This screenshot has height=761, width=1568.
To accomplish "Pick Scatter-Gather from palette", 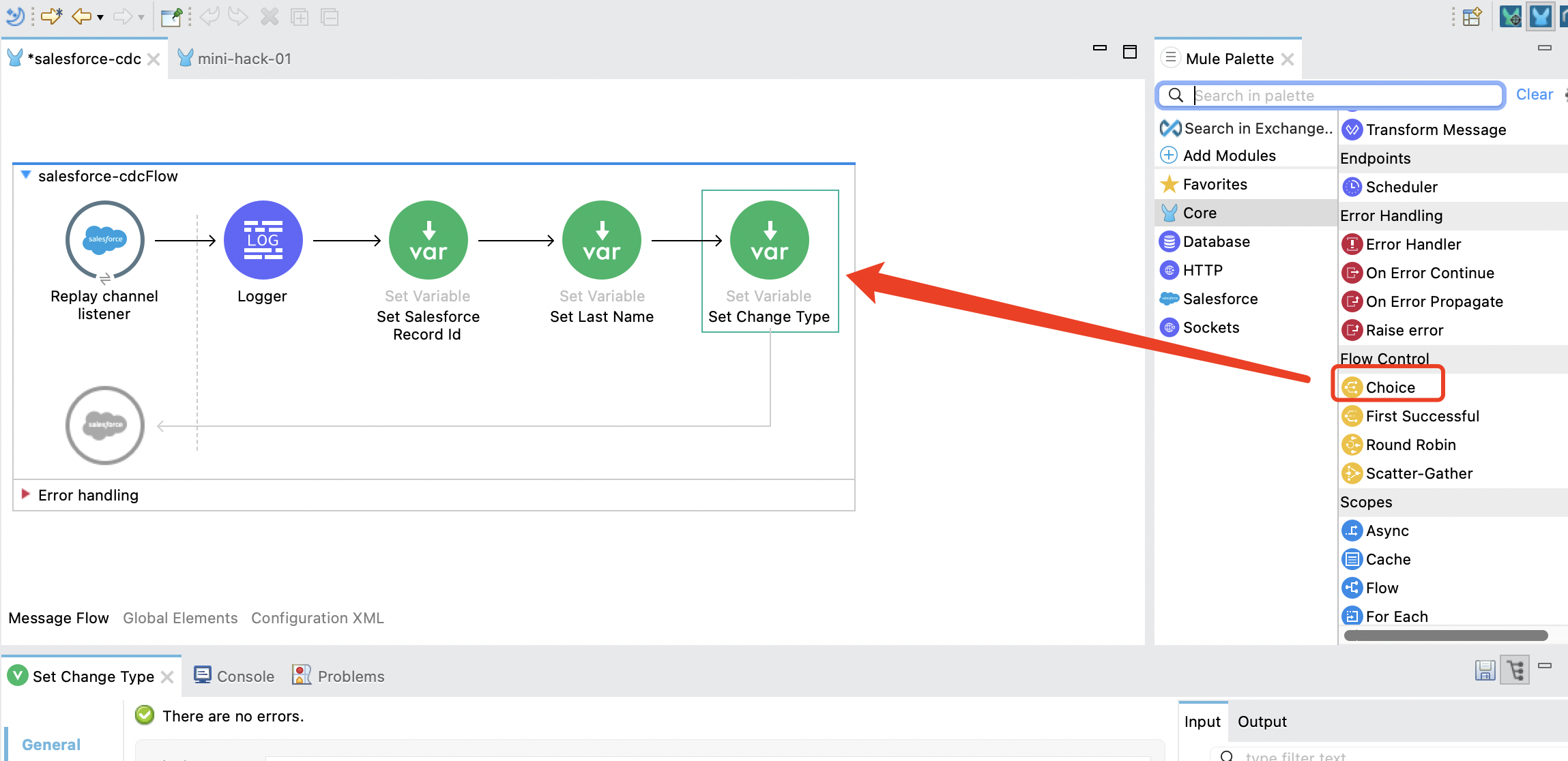I will pyautogui.click(x=1408, y=473).
